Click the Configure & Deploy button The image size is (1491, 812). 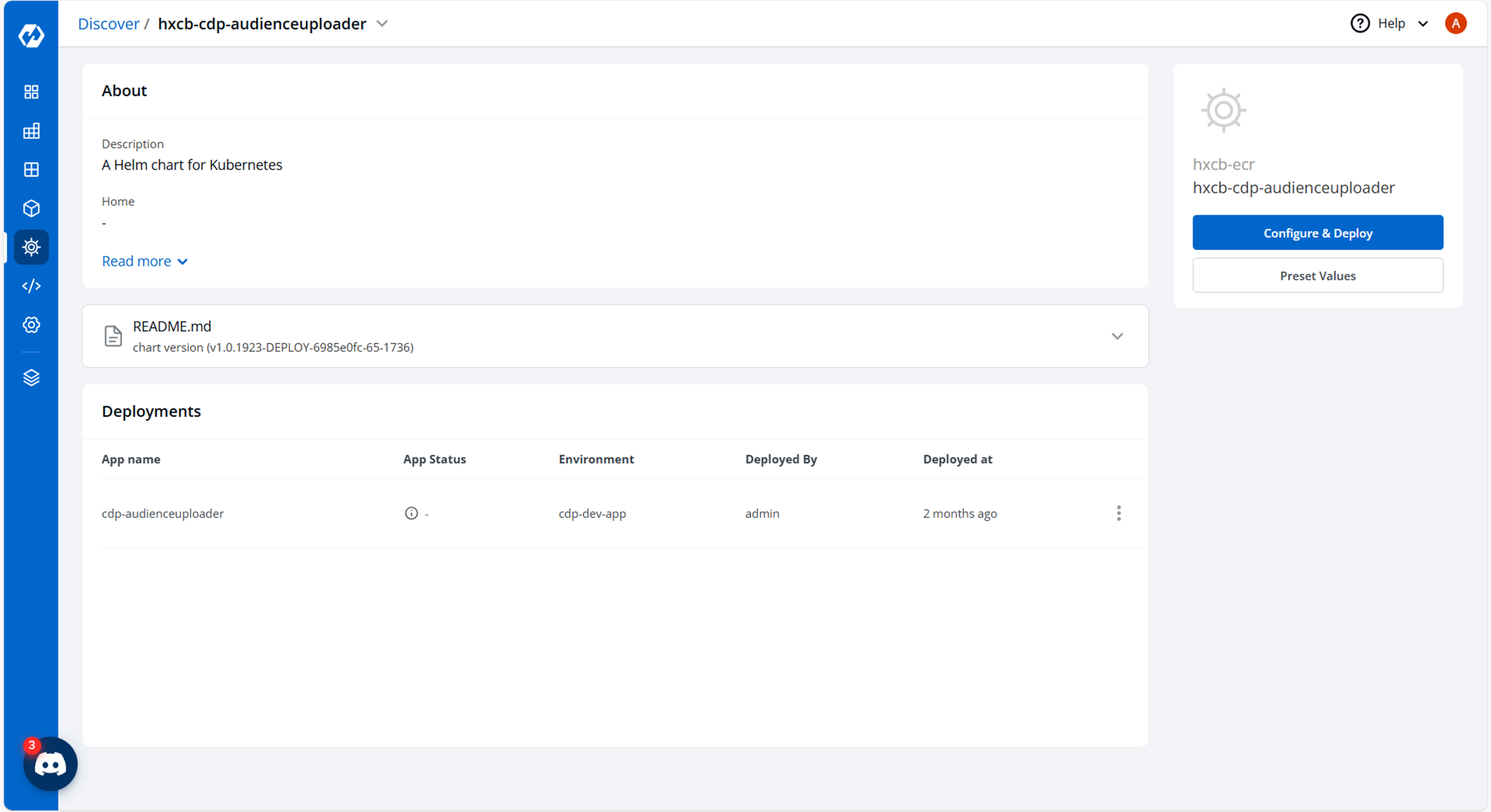coord(1318,233)
